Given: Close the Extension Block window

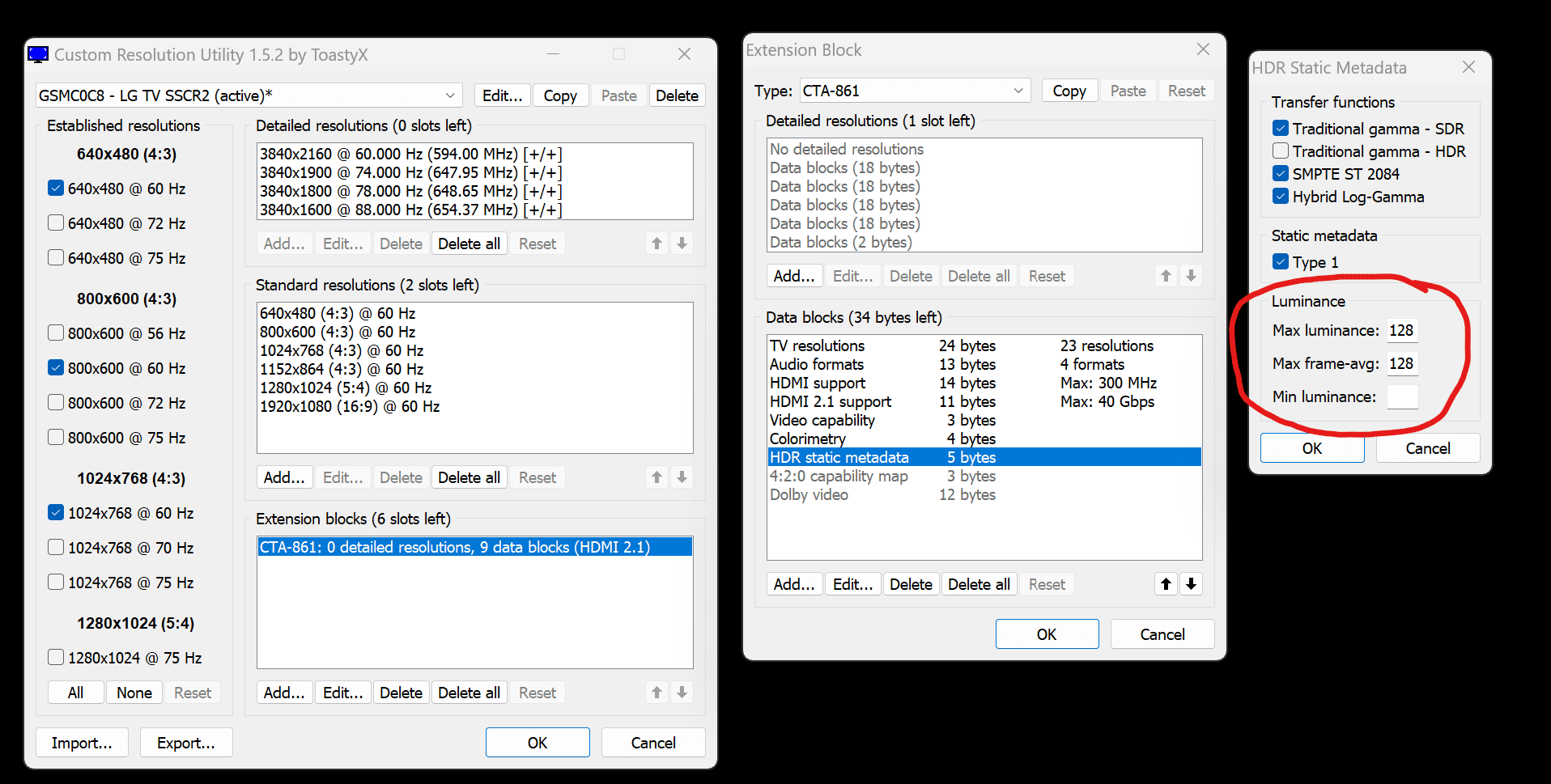Looking at the screenshot, I should (1204, 49).
